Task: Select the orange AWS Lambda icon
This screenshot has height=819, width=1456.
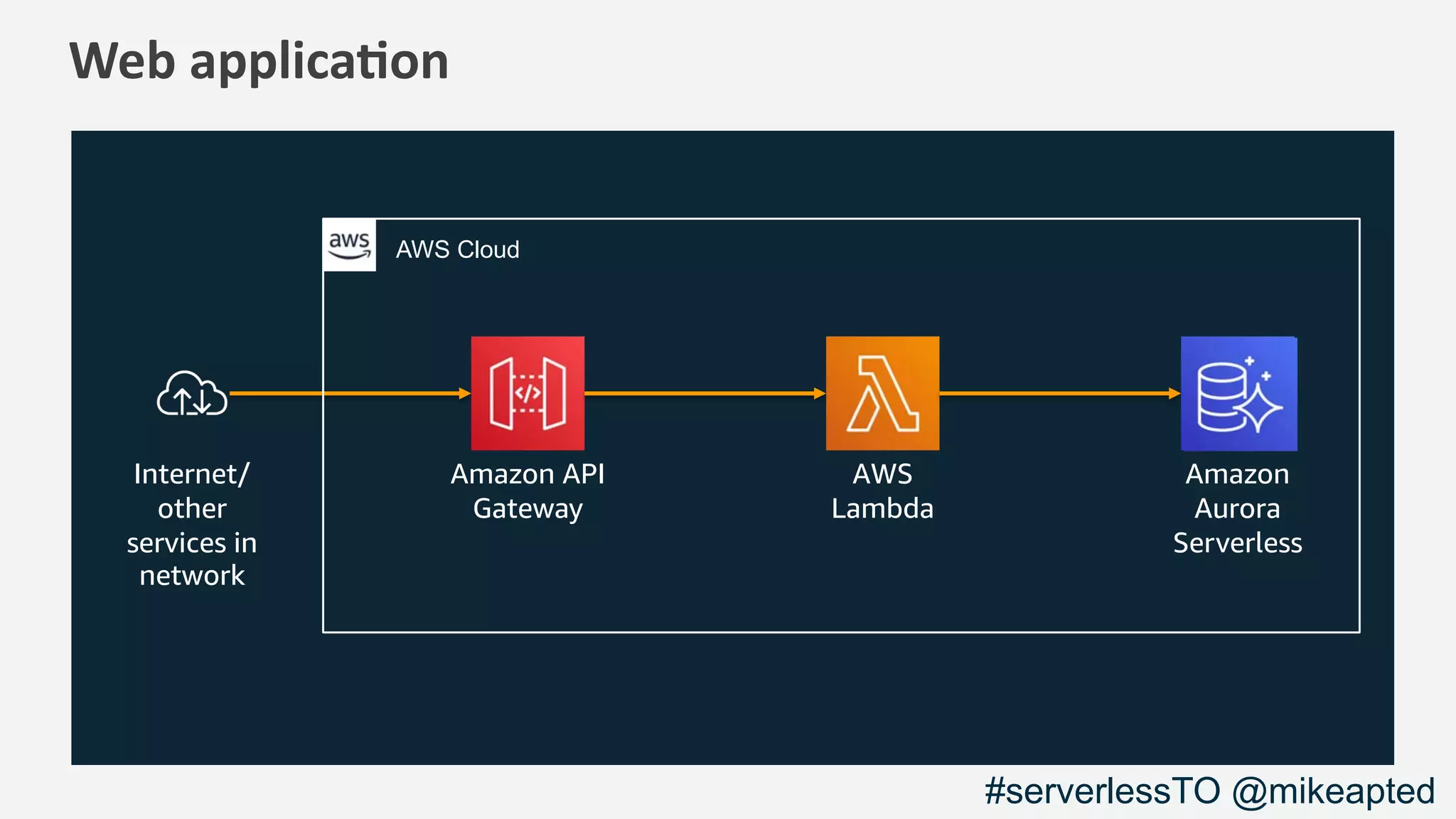Action: click(882, 393)
